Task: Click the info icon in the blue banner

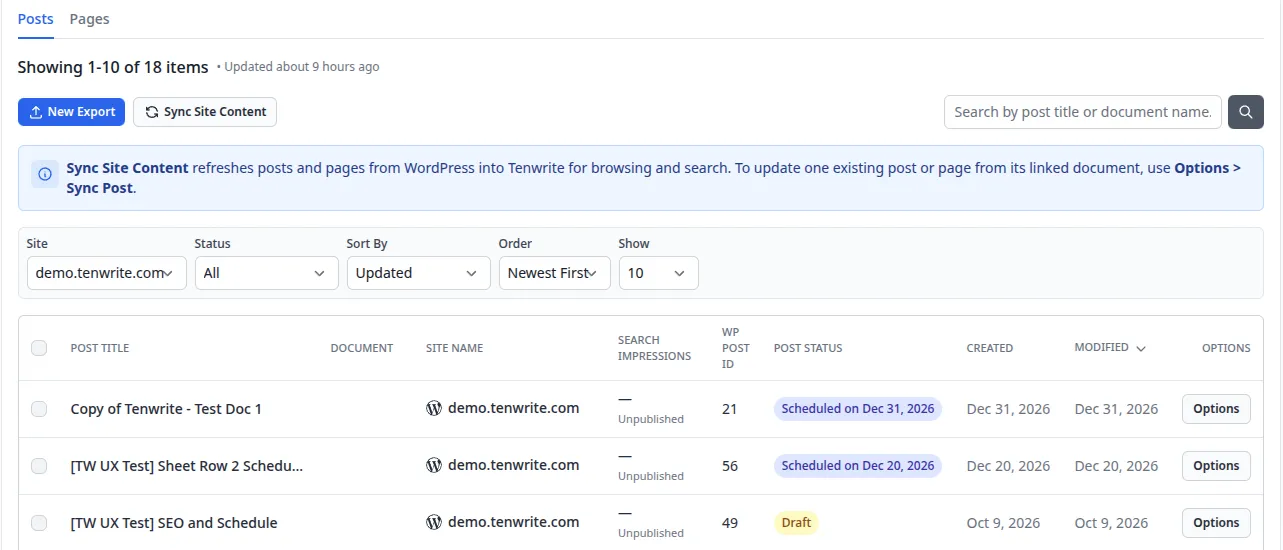Action: pos(45,174)
